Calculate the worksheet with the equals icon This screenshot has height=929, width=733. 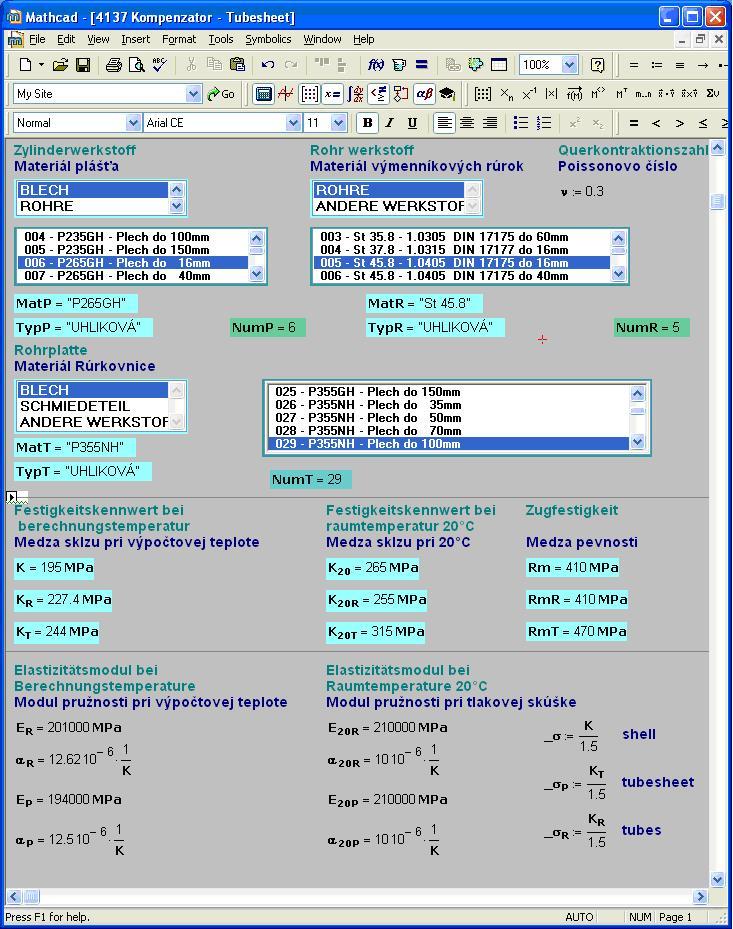pos(422,65)
